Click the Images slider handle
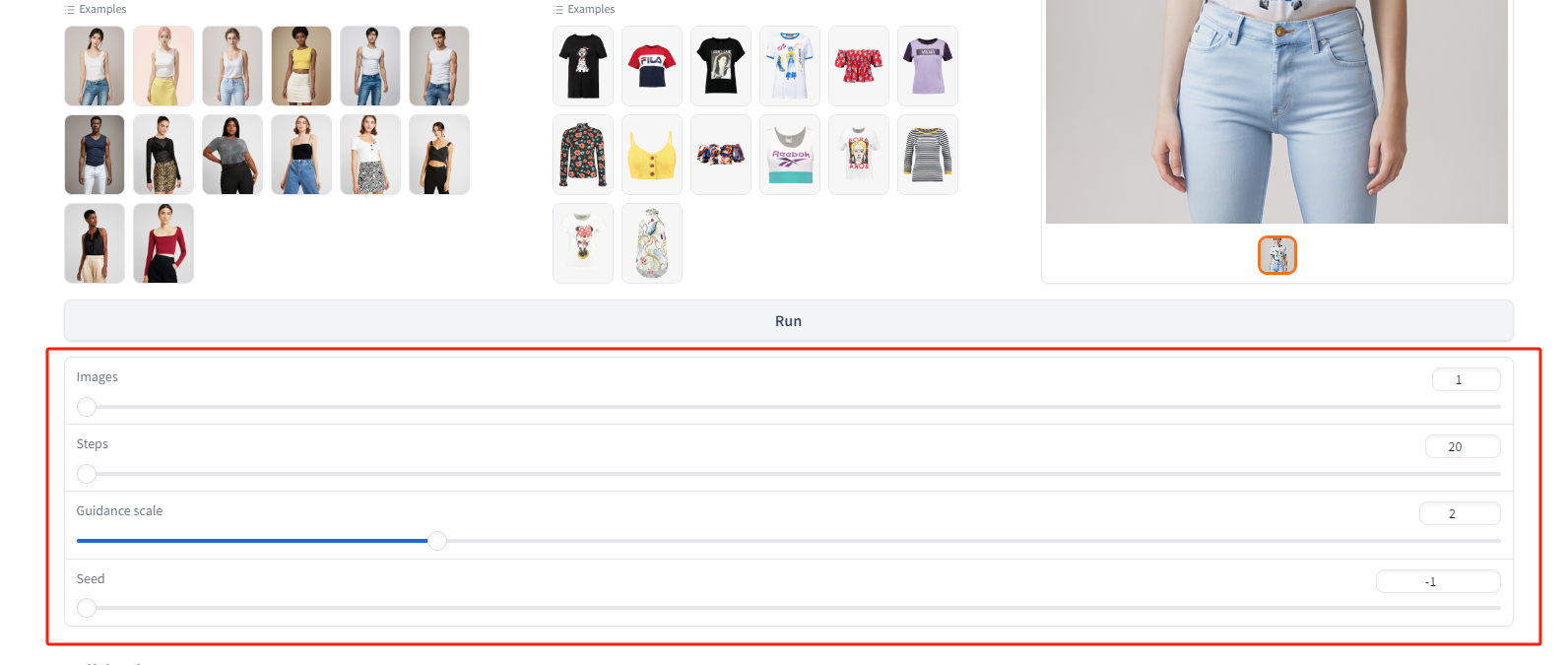Image resolution: width=1568 pixels, height=665 pixels. click(87, 407)
